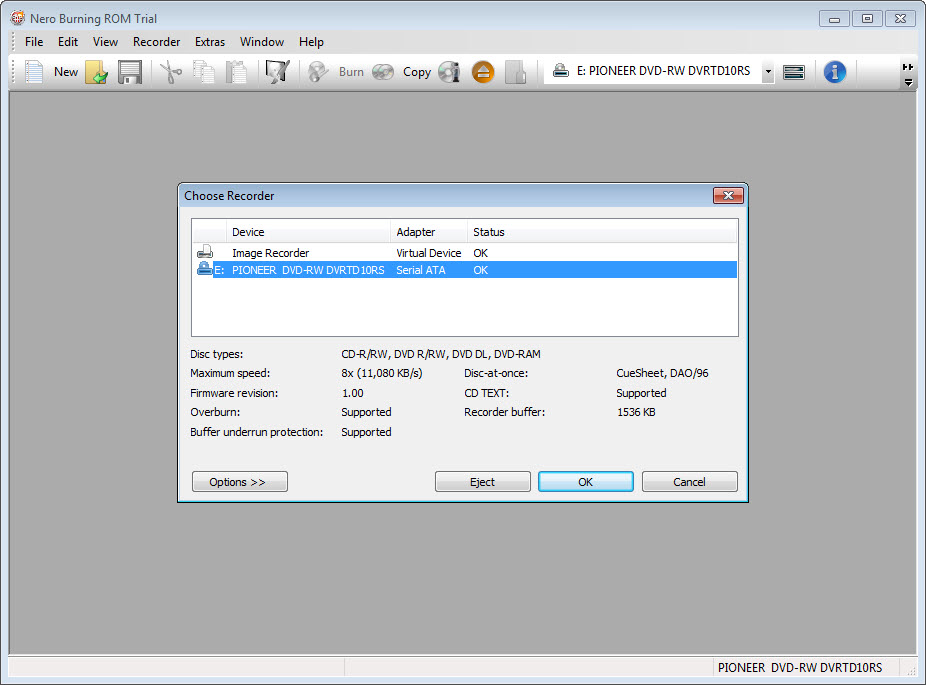Click the Copy label in toolbar
The image size is (926, 685).
pos(416,72)
